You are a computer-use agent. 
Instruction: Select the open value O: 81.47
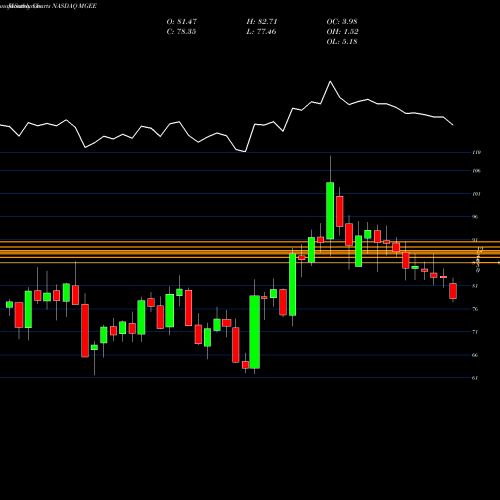182,22
